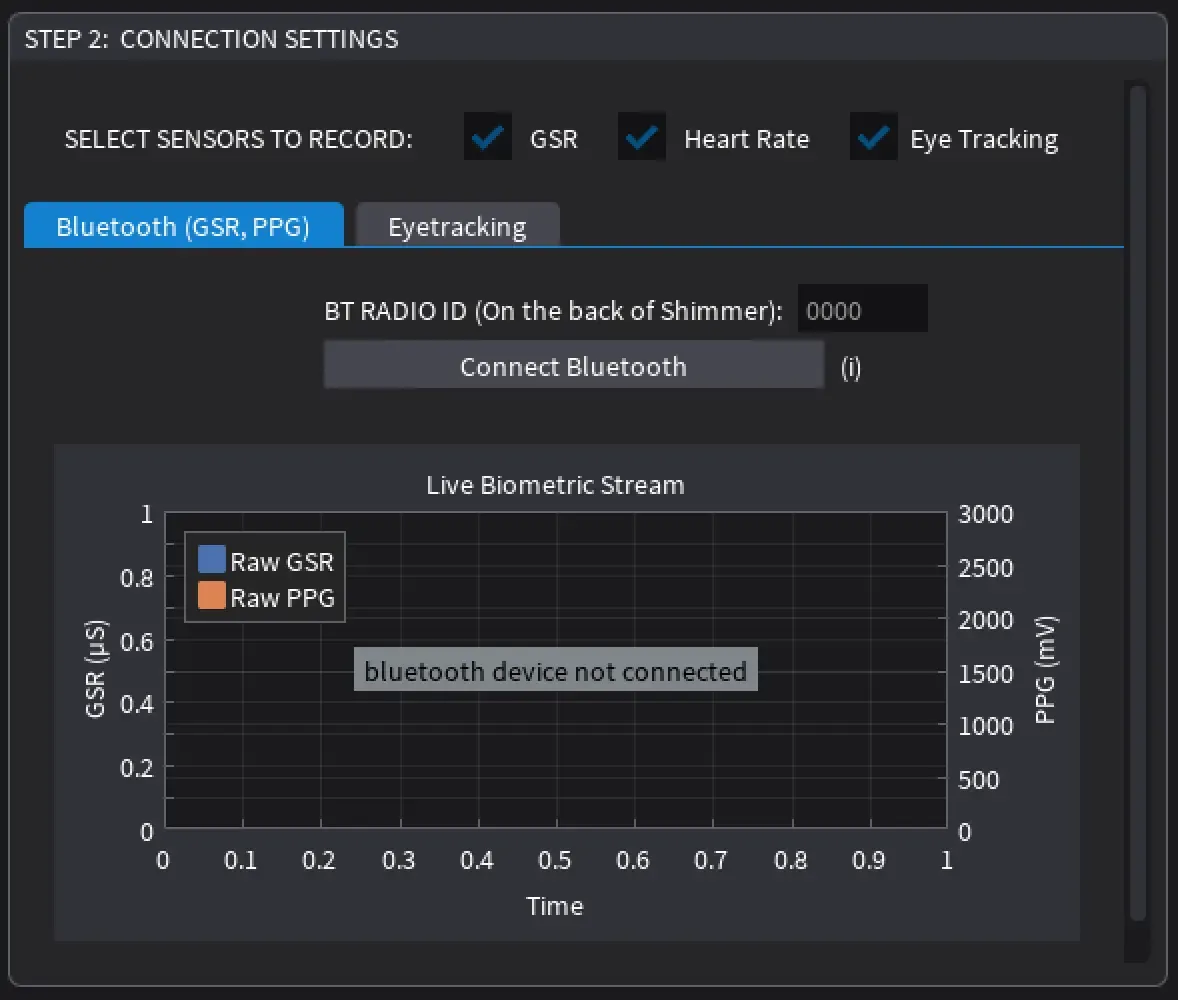Click the 'bluetooth device not connected' overlay message
Image resolution: width=1178 pixels, height=1000 pixels.
pos(554,670)
